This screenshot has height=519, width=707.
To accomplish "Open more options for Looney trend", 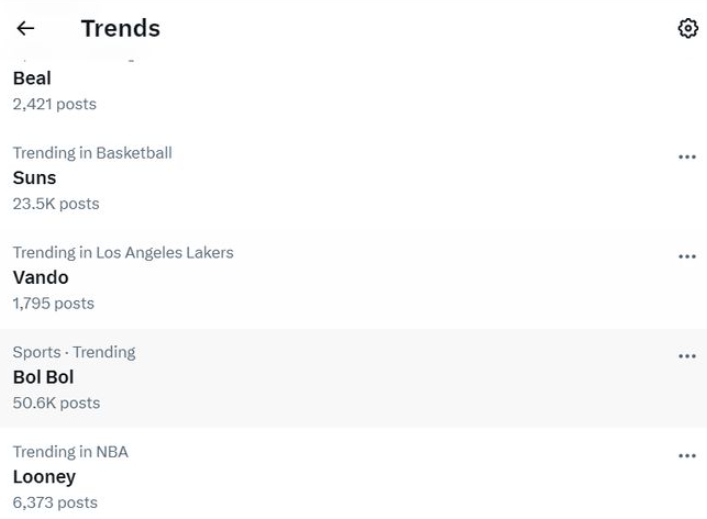I will [686, 456].
